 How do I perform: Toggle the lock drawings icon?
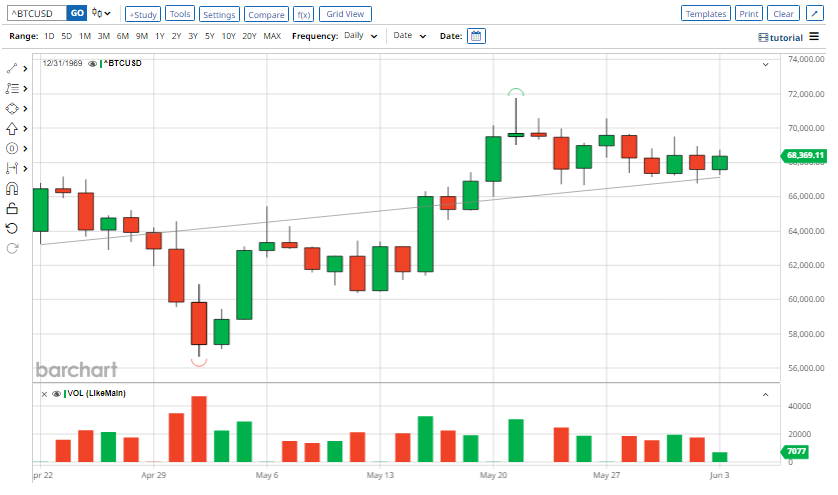(x=12, y=208)
